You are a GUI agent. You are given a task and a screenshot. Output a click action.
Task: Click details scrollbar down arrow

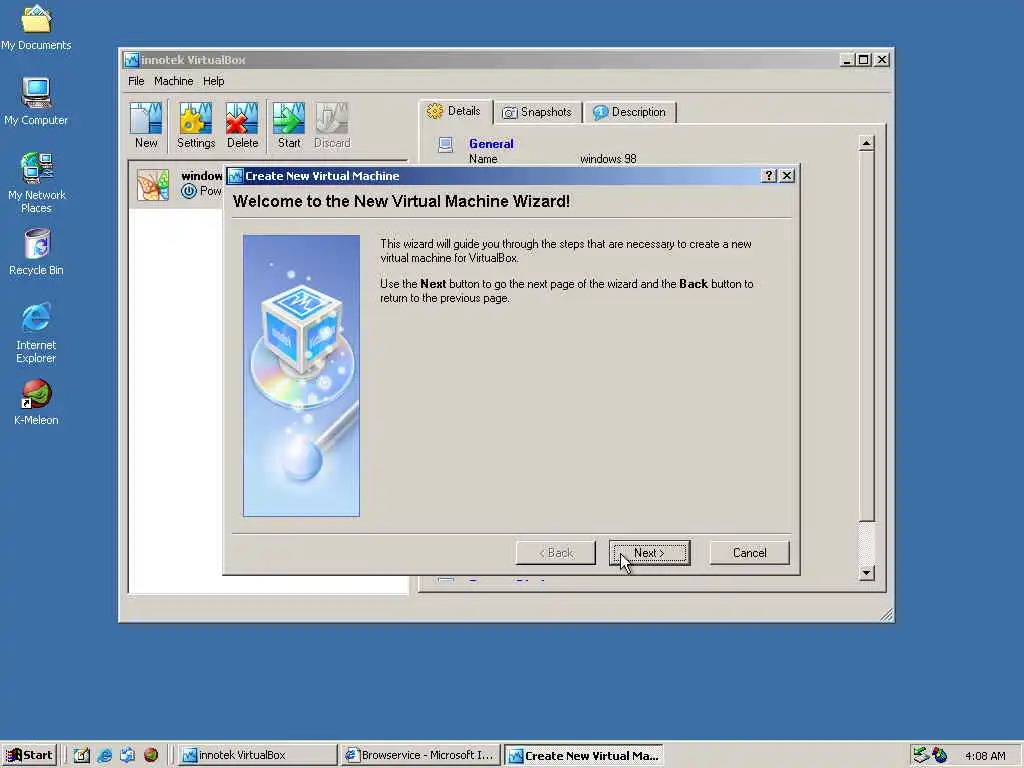click(x=866, y=573)
